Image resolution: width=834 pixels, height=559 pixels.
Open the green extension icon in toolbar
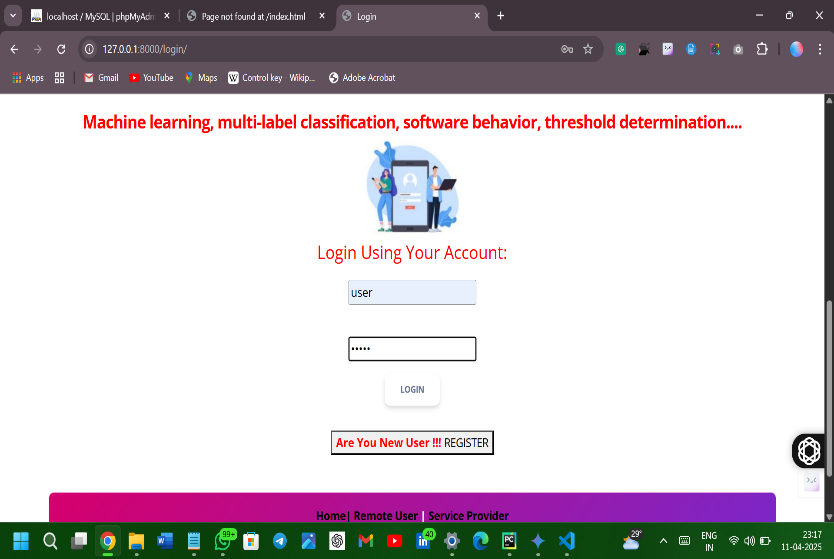pos(621,49)
